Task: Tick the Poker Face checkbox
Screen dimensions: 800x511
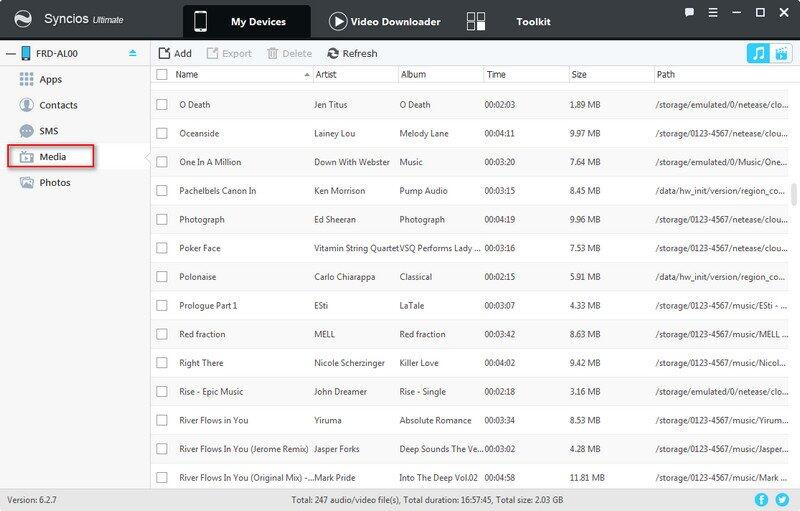Action: click(162, 248)
